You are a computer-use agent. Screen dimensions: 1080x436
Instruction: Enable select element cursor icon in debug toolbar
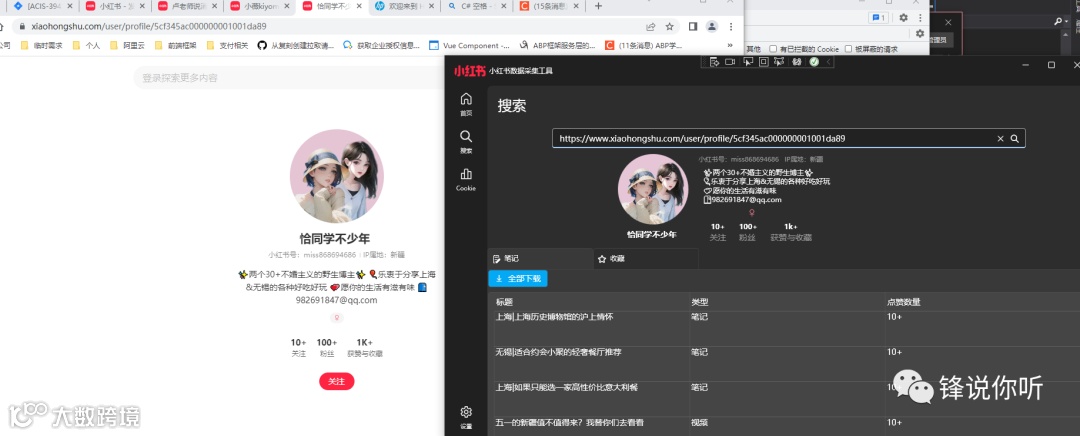pyautogui.click(x=747, y=62)
